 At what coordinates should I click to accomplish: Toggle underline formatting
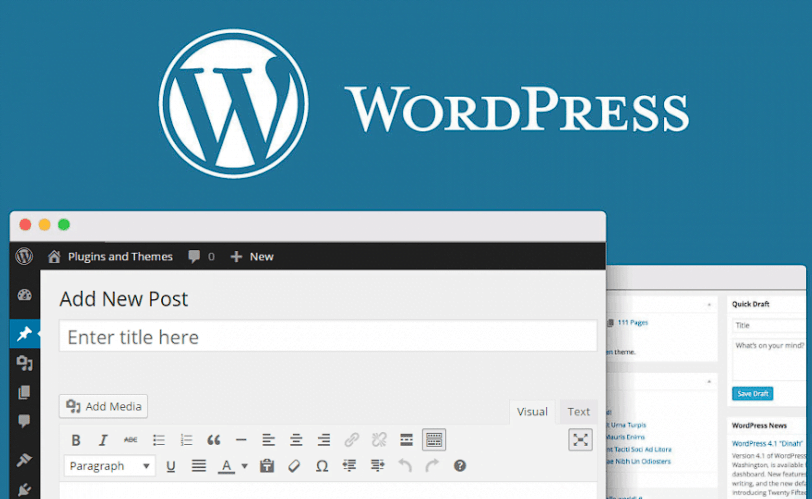(170, 466)
